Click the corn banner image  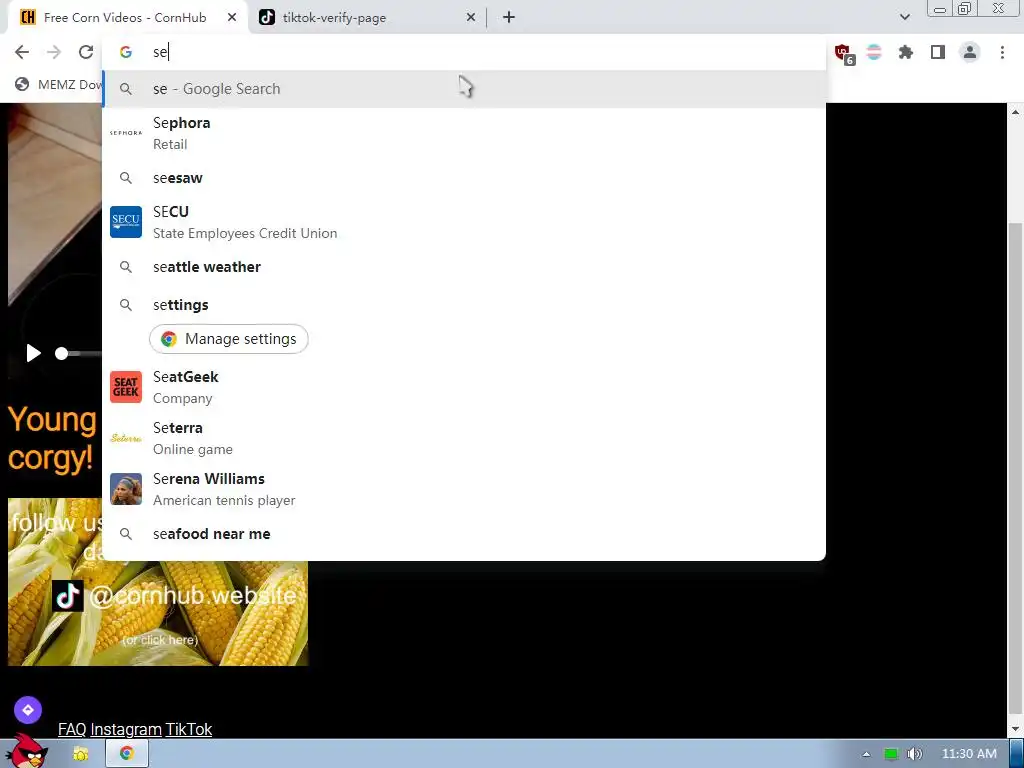tap(158, 582)
